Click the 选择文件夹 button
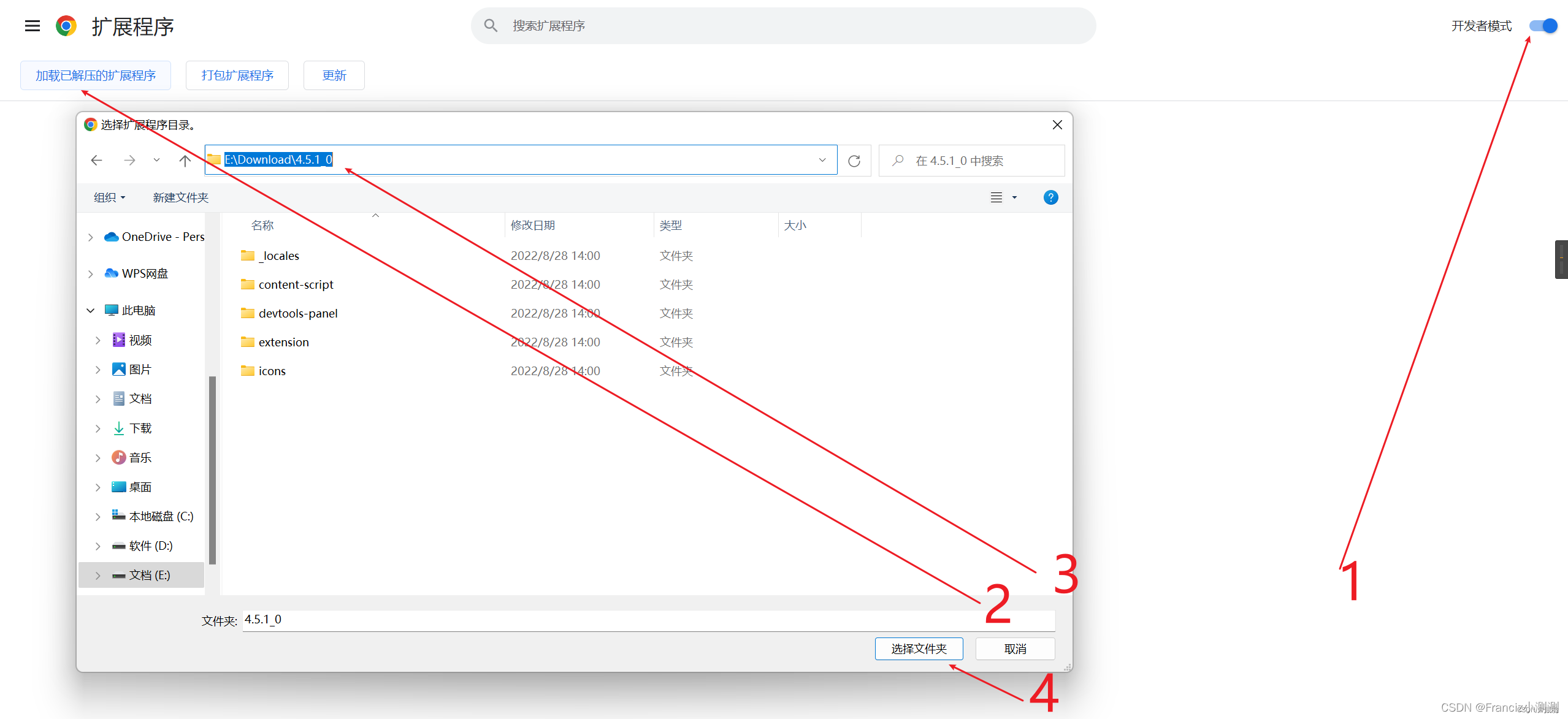 [x=918, y=649]
